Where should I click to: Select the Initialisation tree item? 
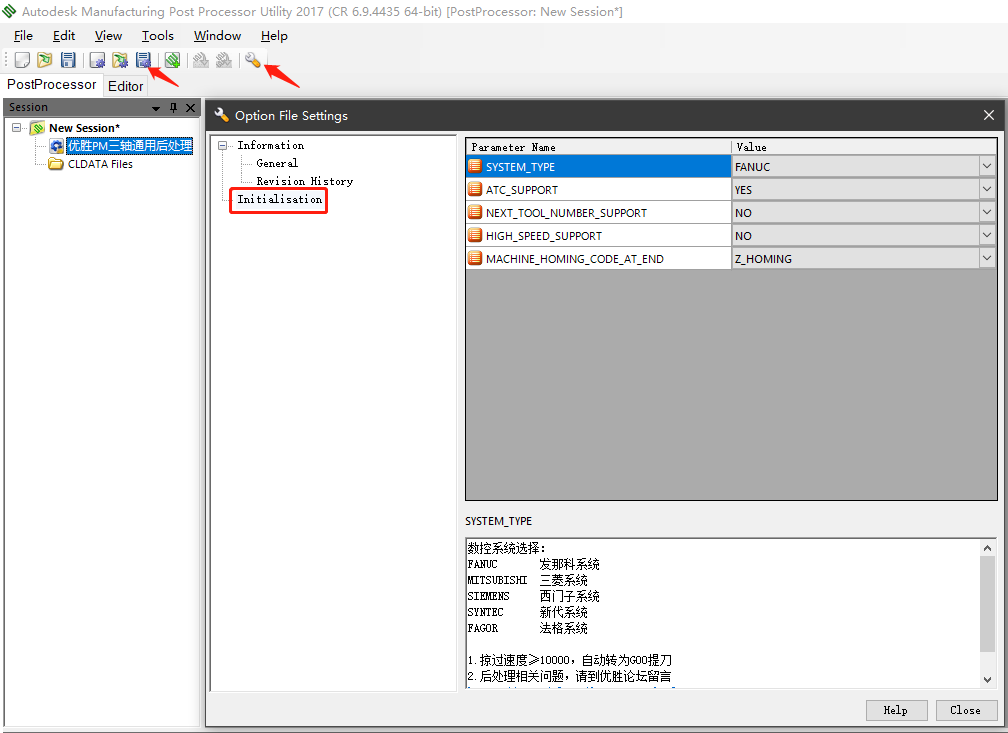[280, 199]
